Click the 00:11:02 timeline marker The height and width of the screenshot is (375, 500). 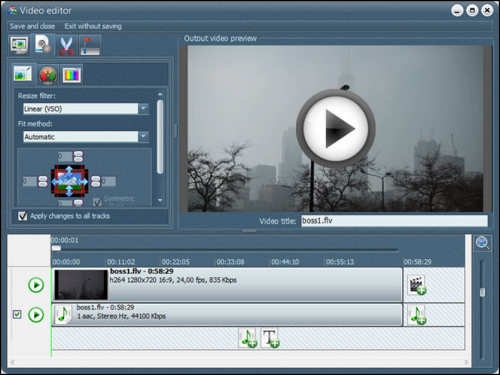click(x=121, y=262)
